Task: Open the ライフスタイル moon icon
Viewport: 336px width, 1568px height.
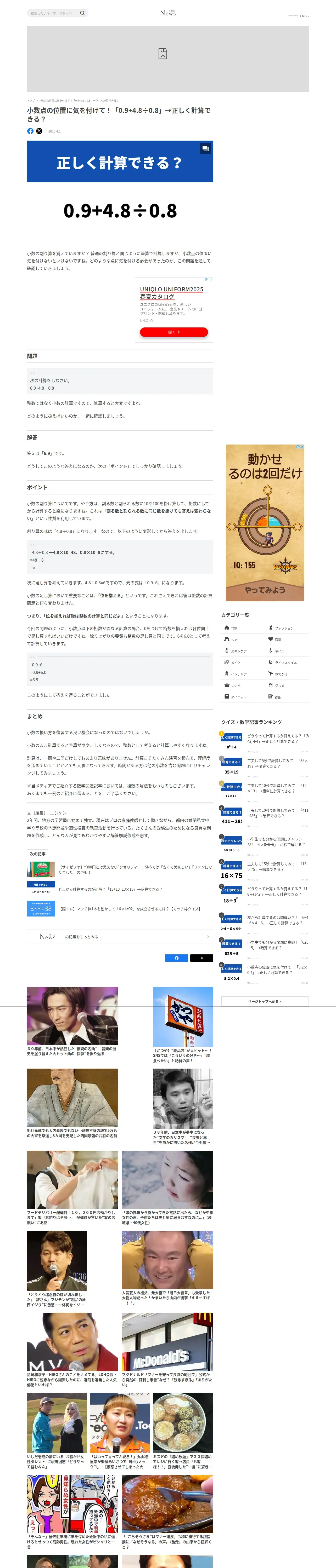Action: (271, 662)
